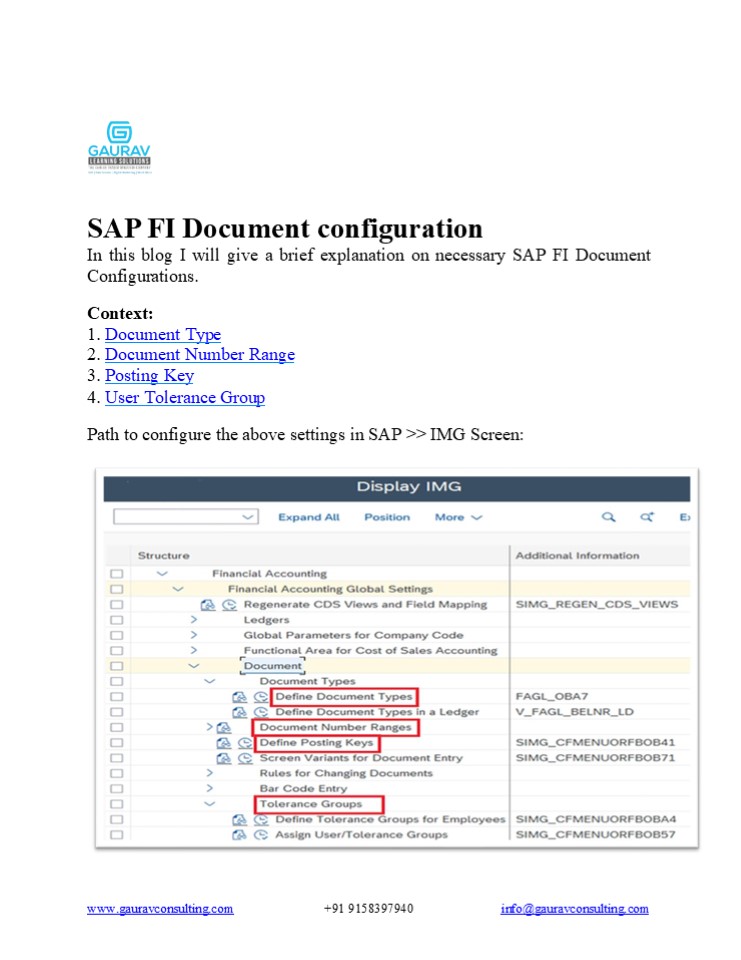Click Expand All in IMG toolbar

(x=309, y=517)
